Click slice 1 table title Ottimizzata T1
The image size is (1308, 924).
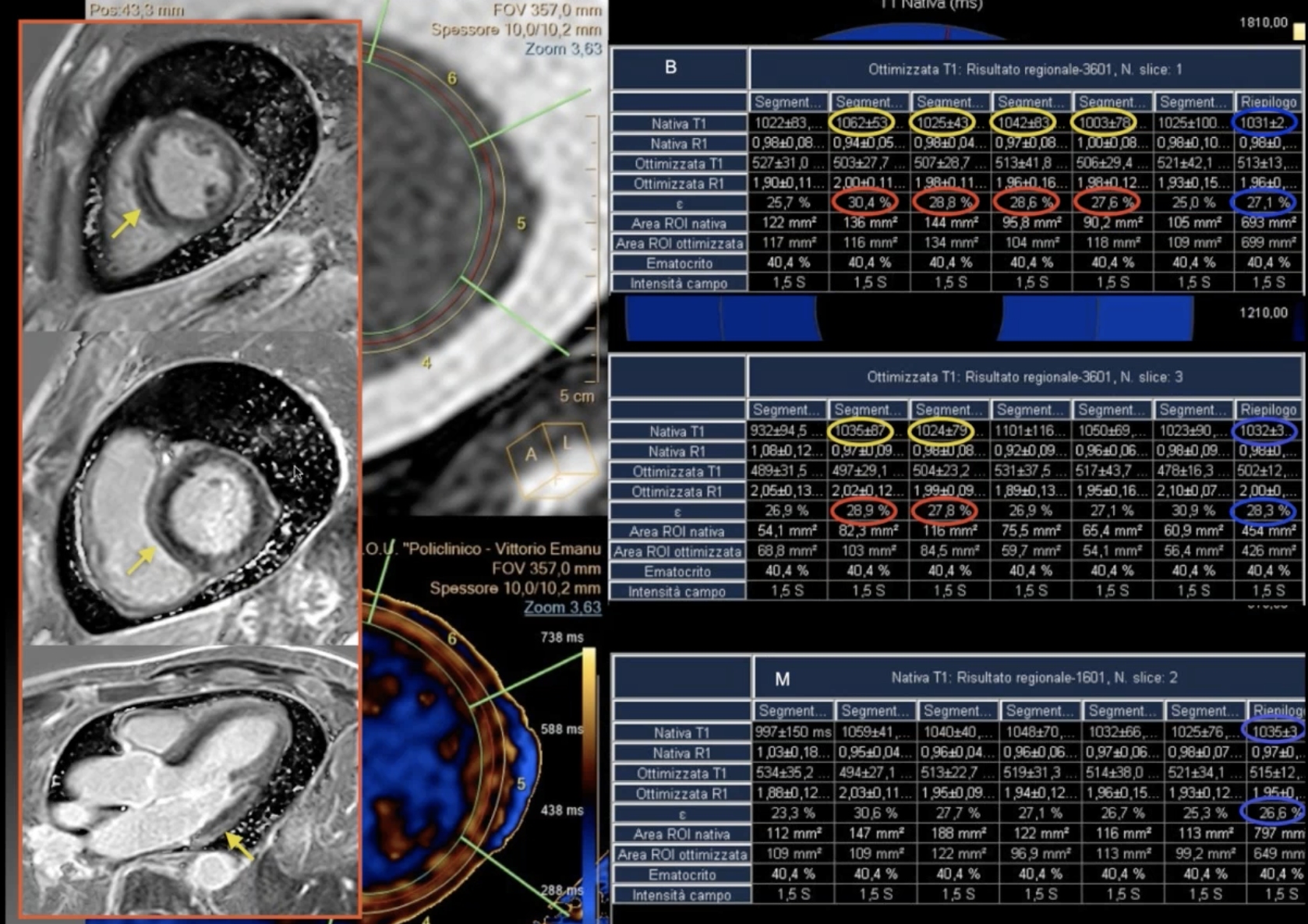(x=1024, y=69)
